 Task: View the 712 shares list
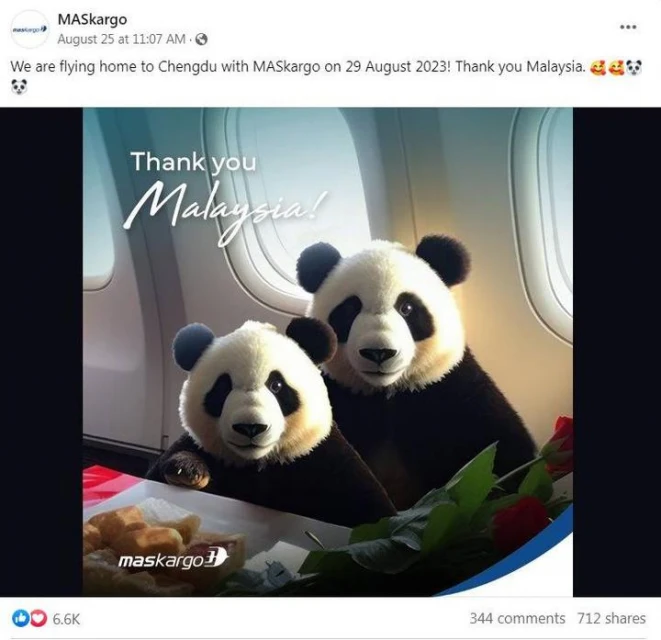[x=611, y=618]
